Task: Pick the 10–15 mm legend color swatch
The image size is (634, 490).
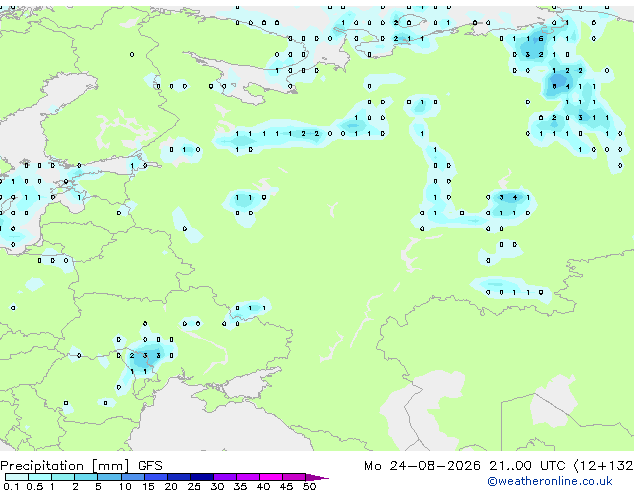Action: tap(133, 477)
